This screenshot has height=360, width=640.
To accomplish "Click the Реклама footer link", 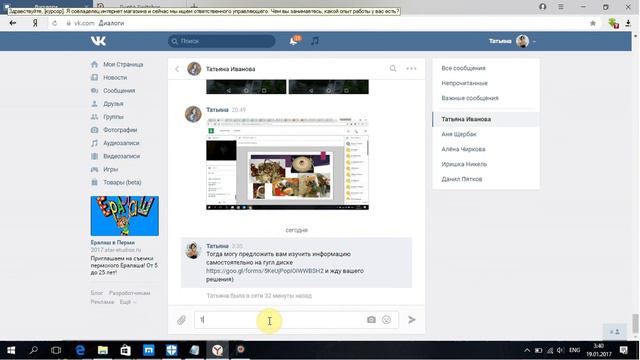I will [102, 302].
